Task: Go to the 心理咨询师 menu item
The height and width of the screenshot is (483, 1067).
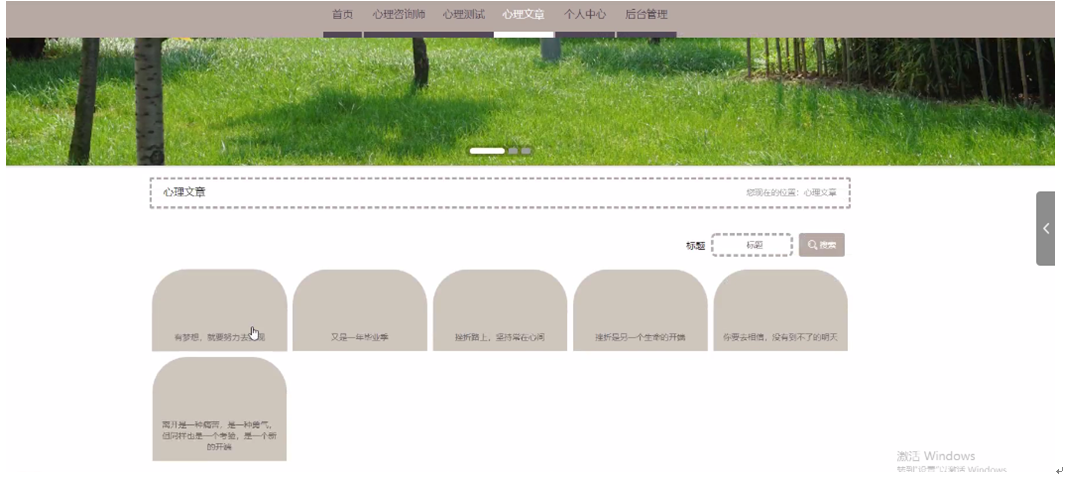Action: pyautogui.click(x=399, y=15)
